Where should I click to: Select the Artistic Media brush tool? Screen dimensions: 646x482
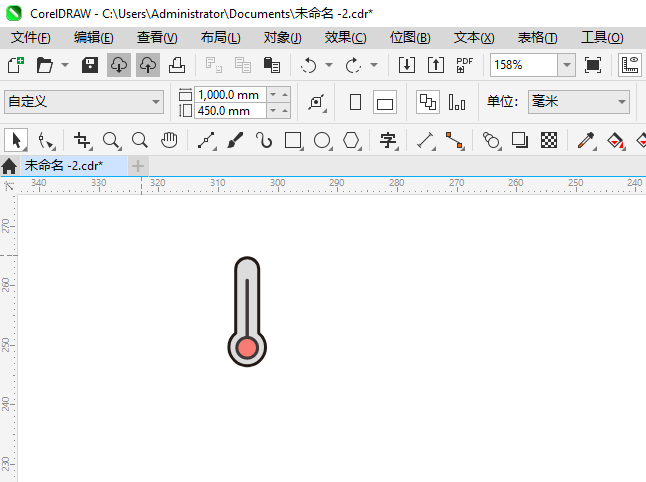(235, 140)
